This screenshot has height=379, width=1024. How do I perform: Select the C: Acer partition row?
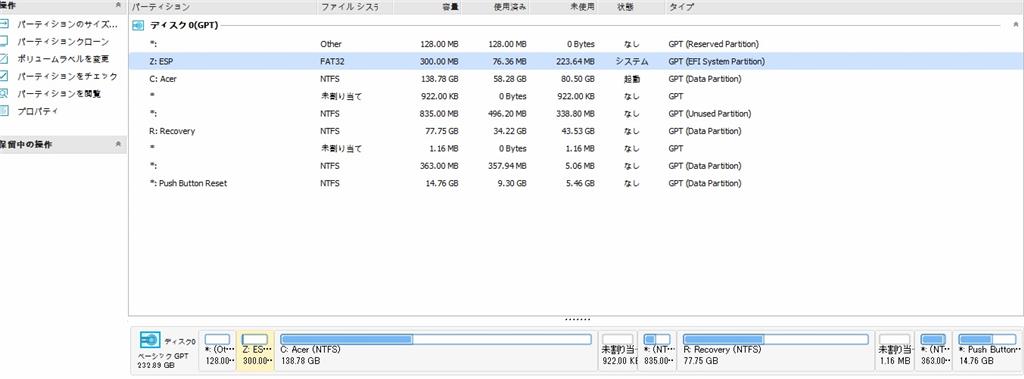[x=575, y=78]
